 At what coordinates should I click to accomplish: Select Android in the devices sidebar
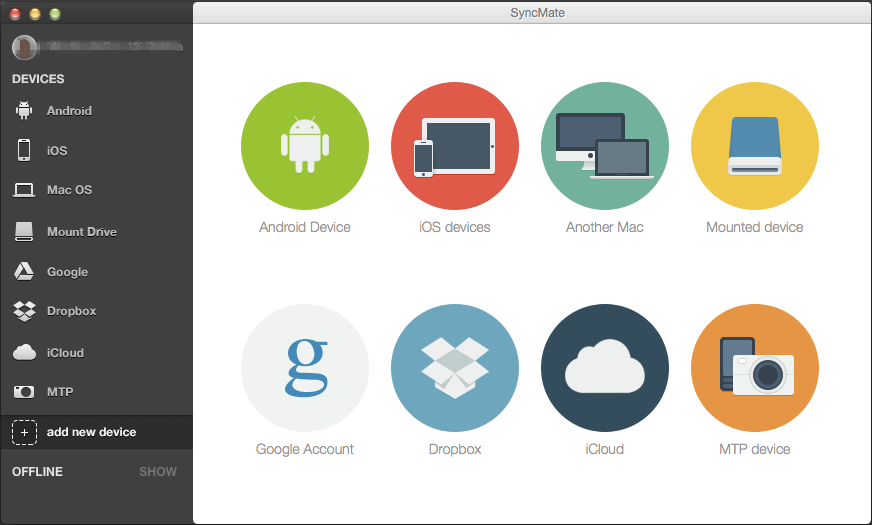coord(68,111)
